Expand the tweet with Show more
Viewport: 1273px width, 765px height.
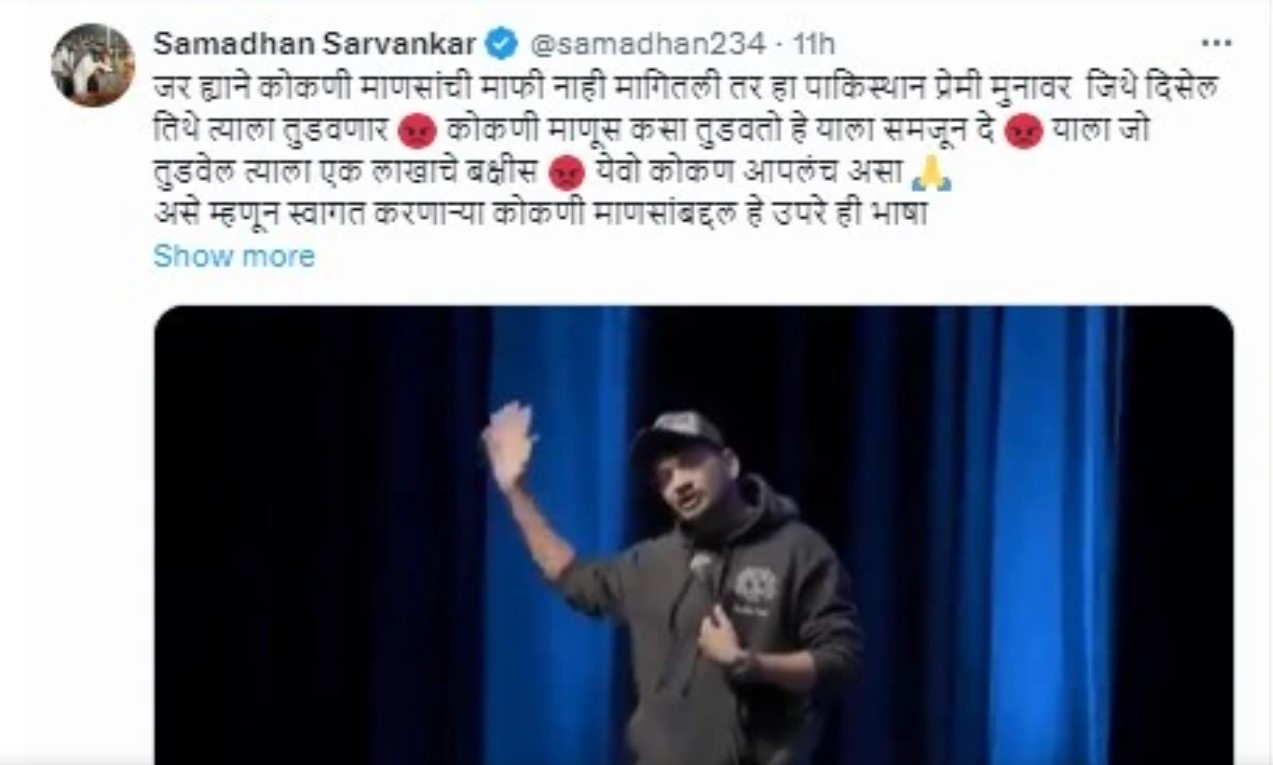click(x=234, y=256)
